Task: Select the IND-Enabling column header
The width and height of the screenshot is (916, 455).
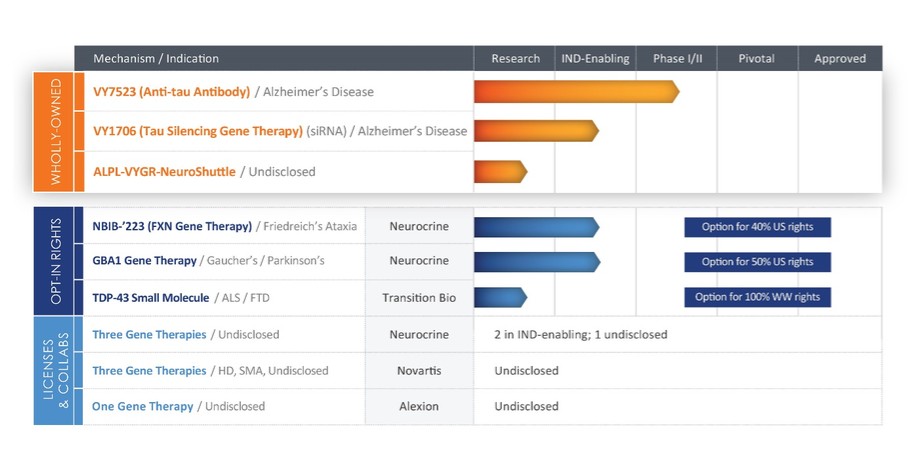Action: coord(596,59)
